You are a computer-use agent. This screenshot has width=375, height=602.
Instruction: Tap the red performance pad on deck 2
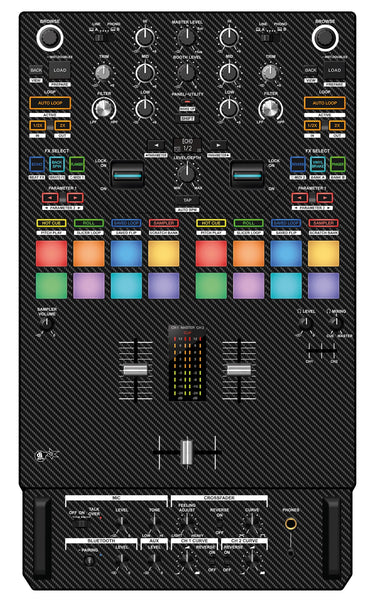click(211, 254)
